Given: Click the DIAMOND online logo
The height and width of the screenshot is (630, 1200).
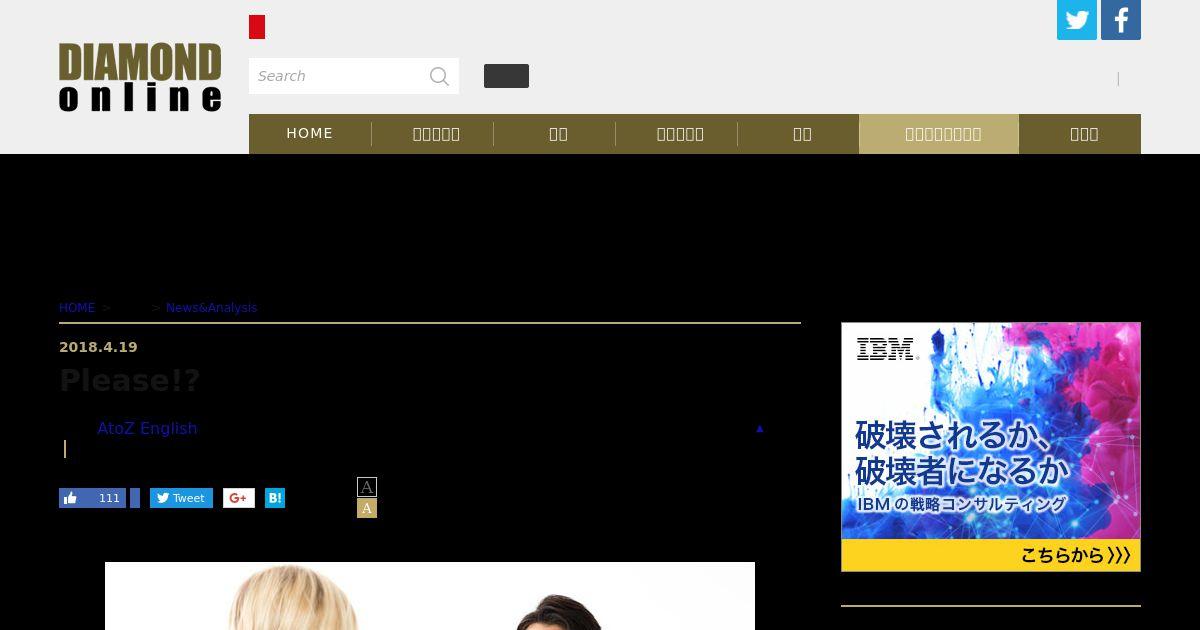Looking at the screenshot, I should click(140, 77).
